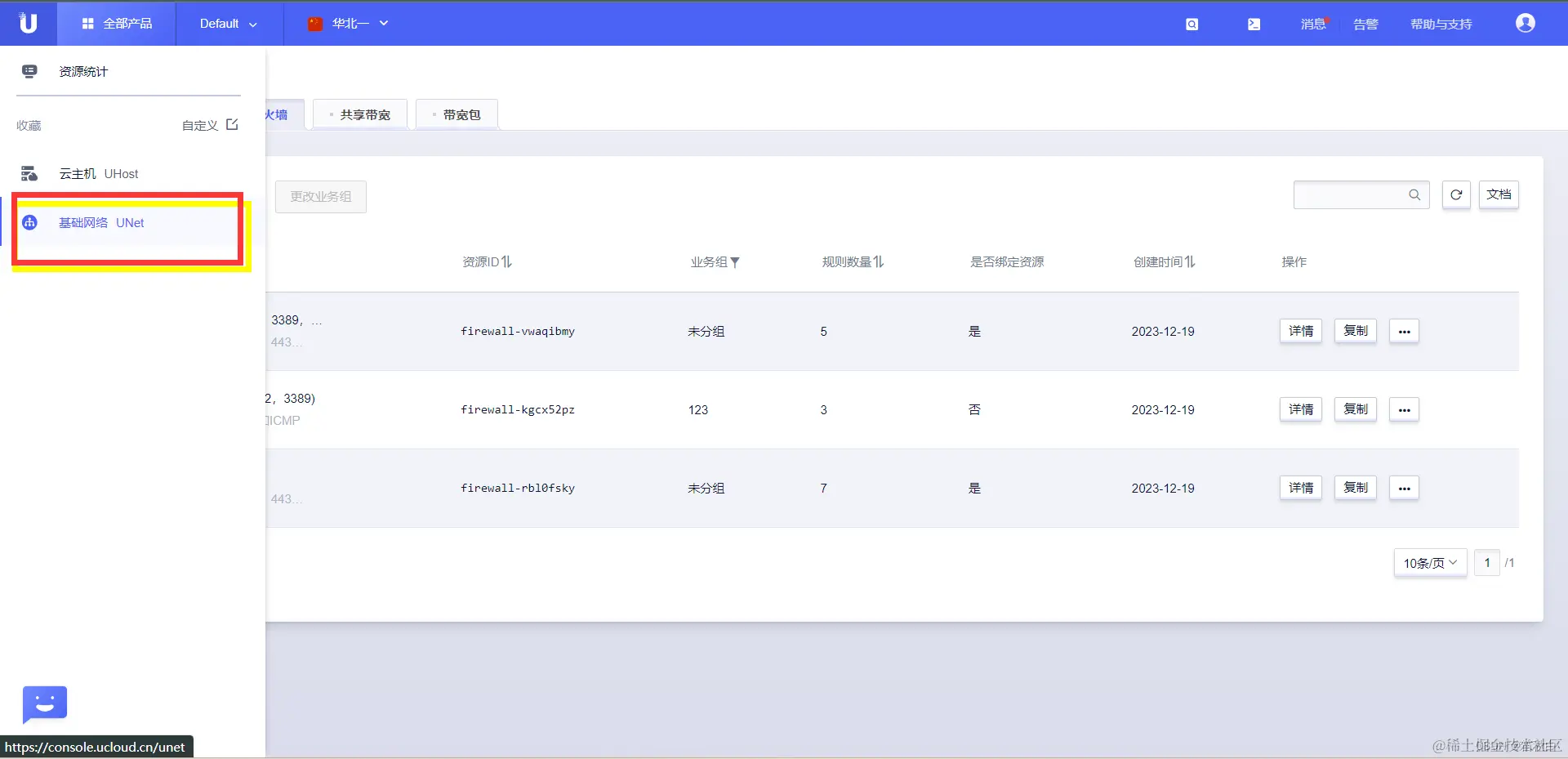The image size is (1568, 759).
Task: Open 详情 for firewall-kgcx52pz
Action: click(x=1300, y=409)
